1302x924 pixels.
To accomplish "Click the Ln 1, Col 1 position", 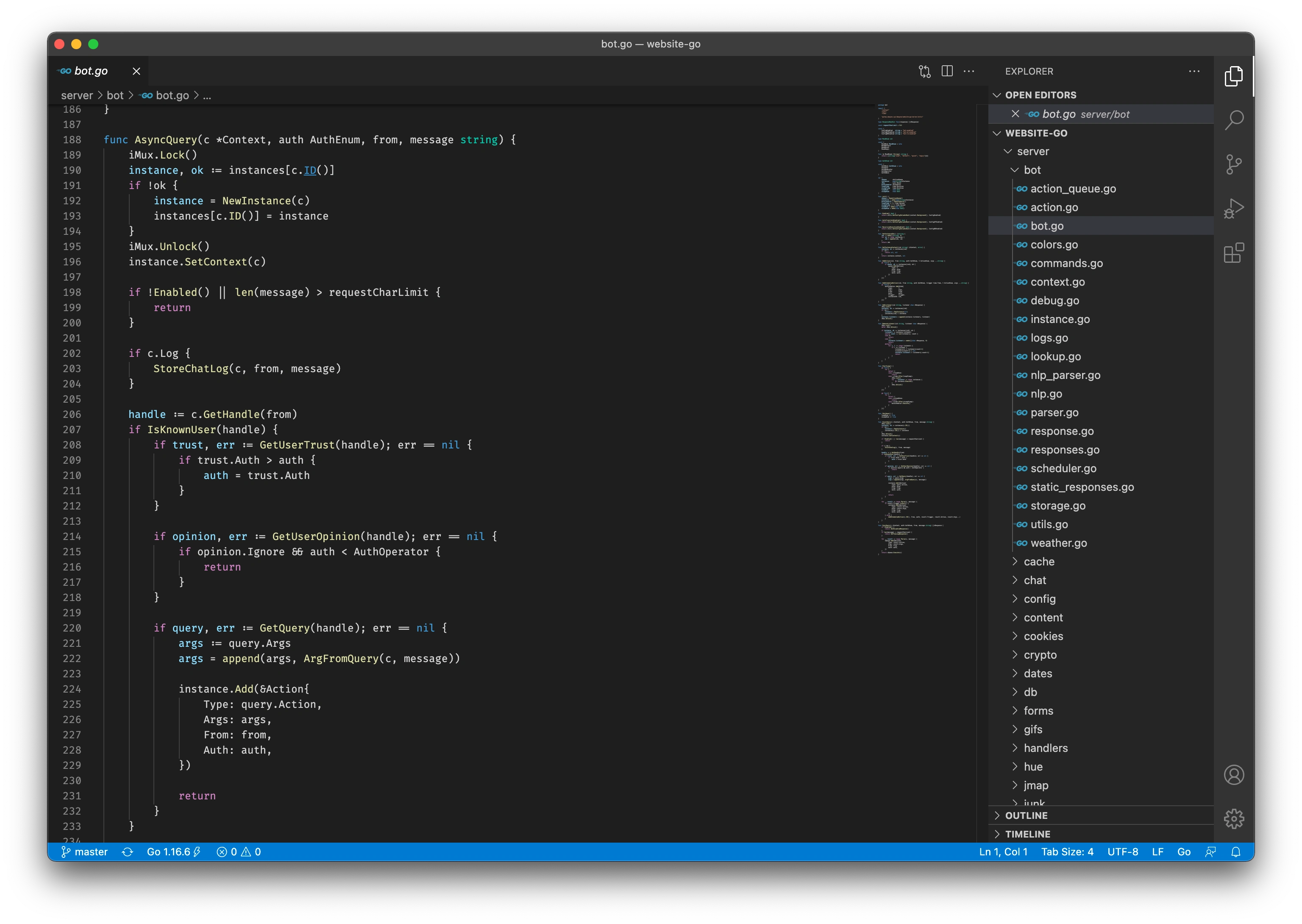I will pos(1003,852).
